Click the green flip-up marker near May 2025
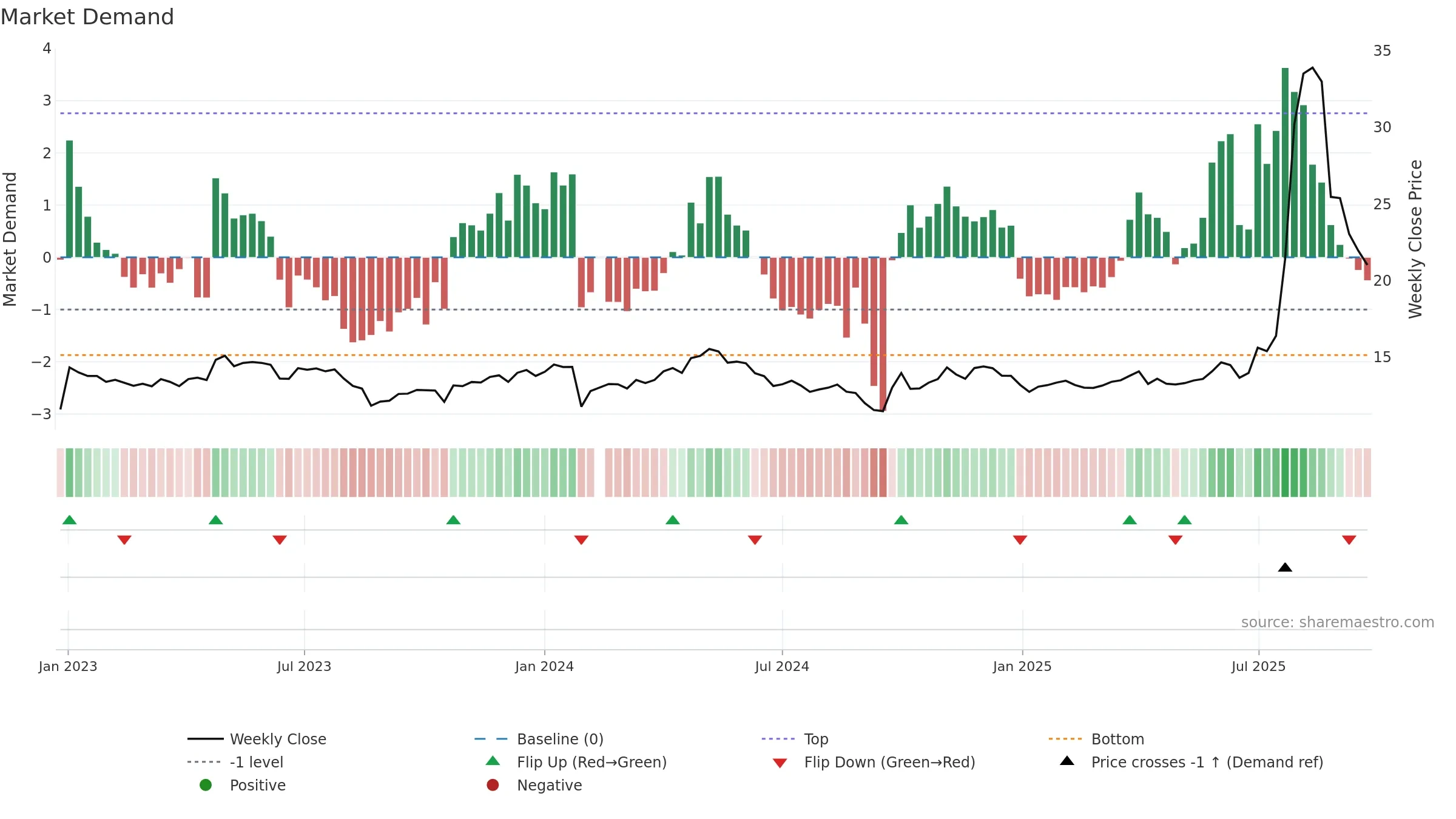Viewport: 1456px width, 819px height. click(x=1185, y=520)
